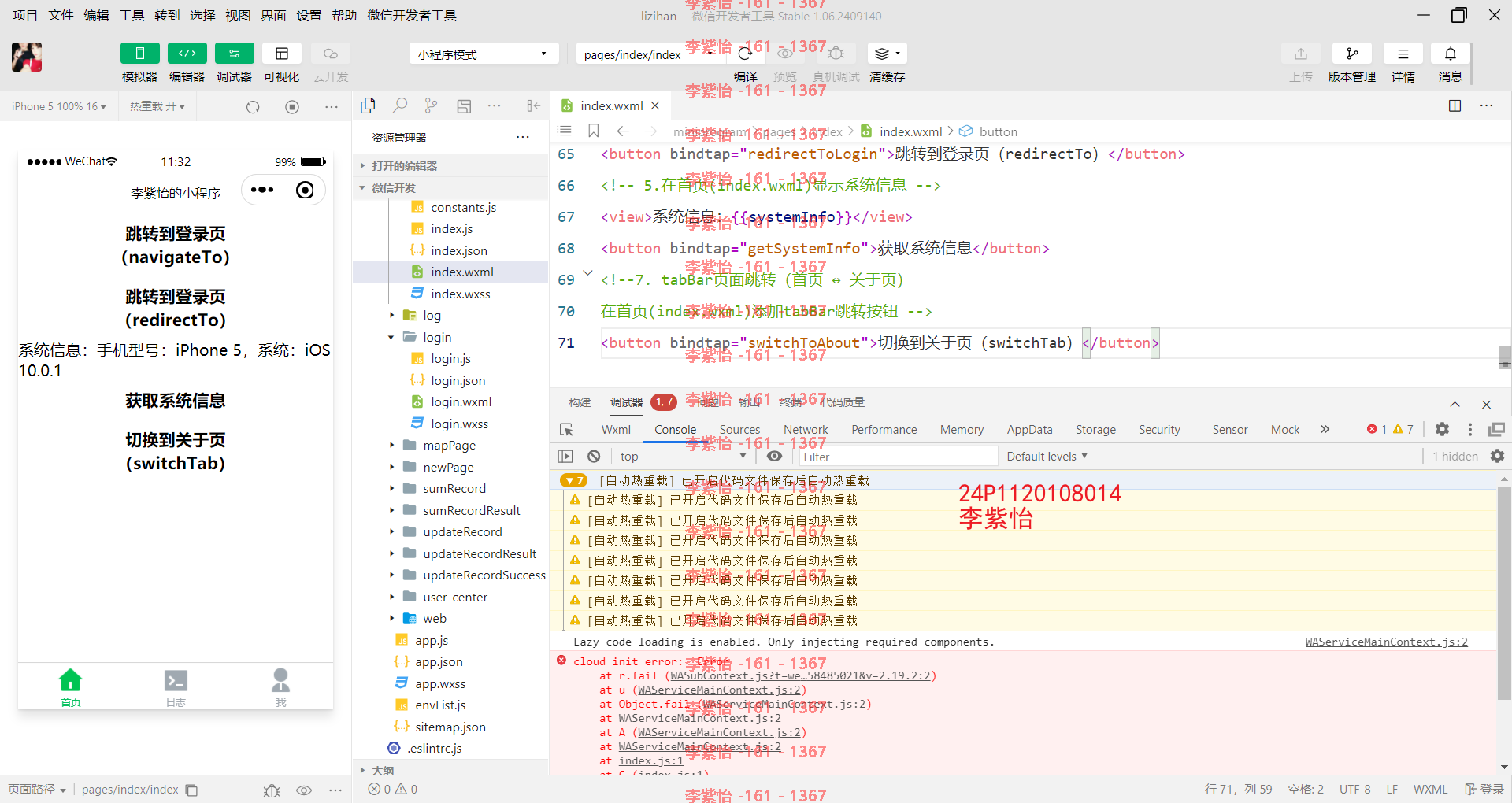
Task: Switch to the Sources tab
Action: [739, 429]
